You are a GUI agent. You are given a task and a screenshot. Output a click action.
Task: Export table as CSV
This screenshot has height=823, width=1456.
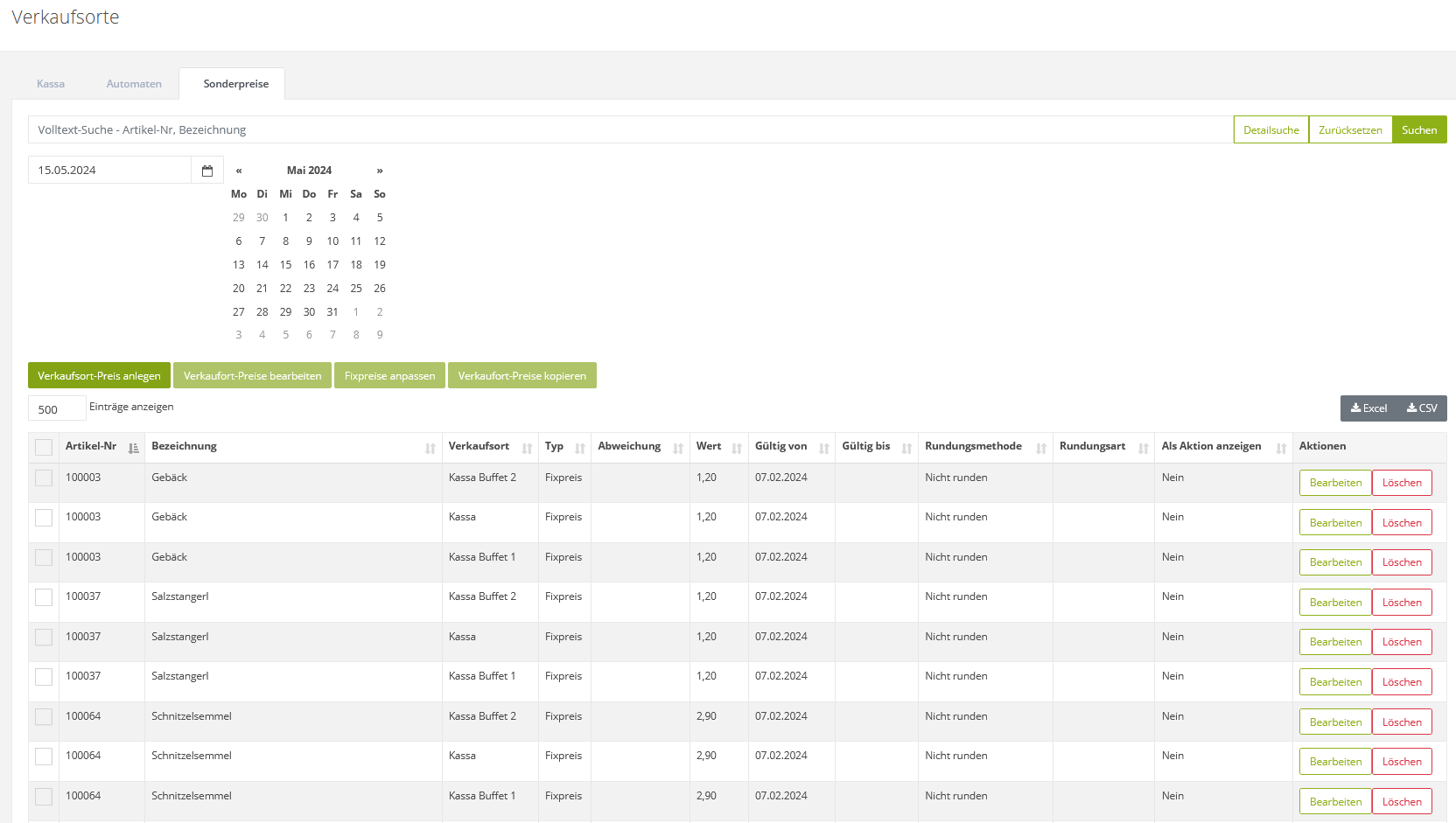tap(1422, 408)
